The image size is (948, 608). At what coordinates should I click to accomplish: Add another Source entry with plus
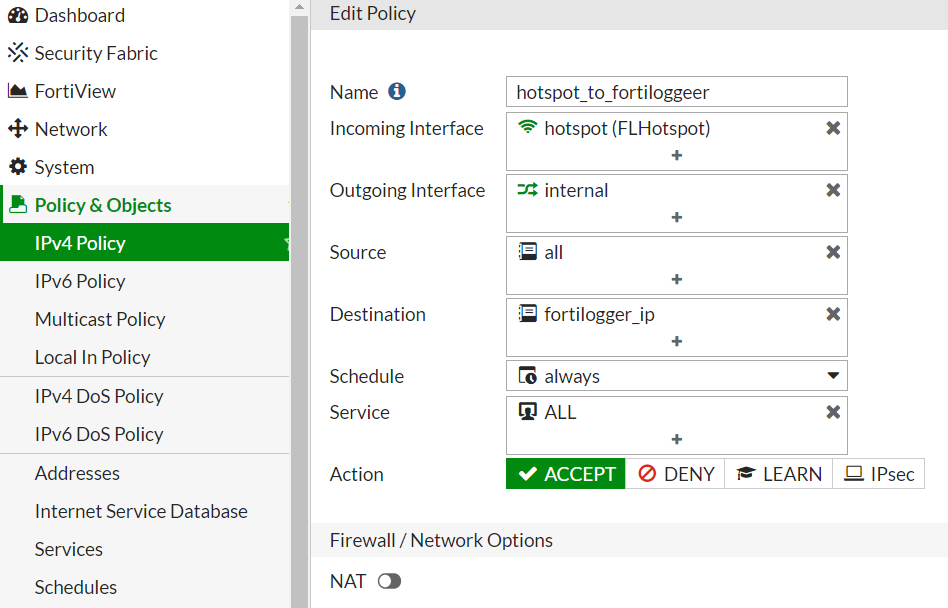677,279
